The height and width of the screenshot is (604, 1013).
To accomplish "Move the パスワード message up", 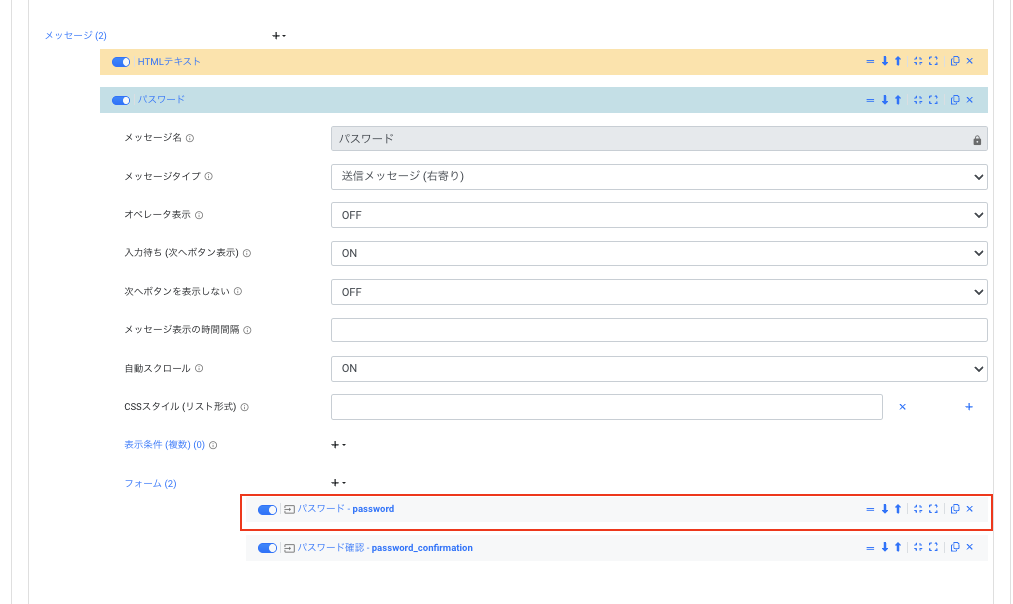I will point(898,100).
